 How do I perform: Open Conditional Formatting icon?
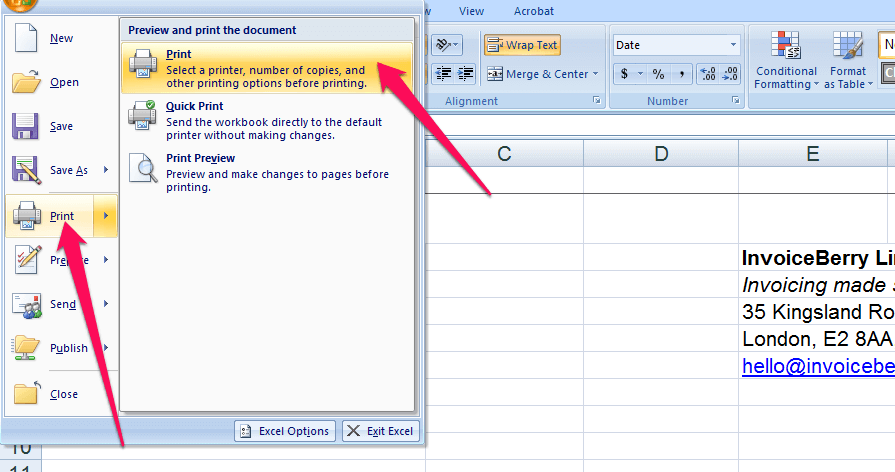(786, 46)
